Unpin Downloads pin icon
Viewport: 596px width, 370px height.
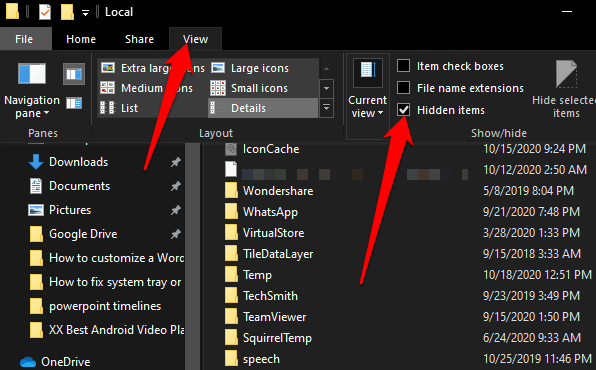(x=175, y=162)
